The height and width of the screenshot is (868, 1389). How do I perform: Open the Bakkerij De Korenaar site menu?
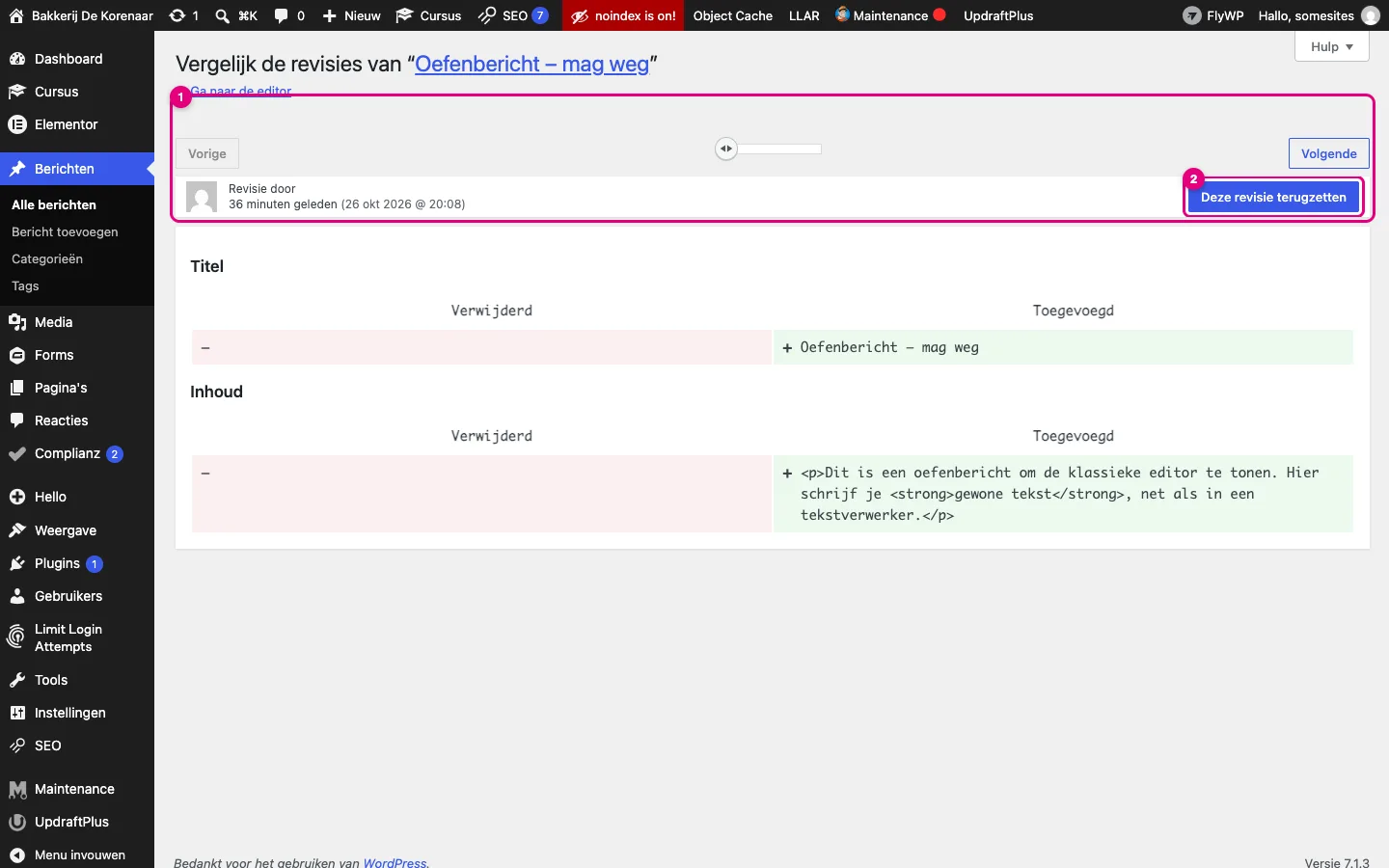82,15
